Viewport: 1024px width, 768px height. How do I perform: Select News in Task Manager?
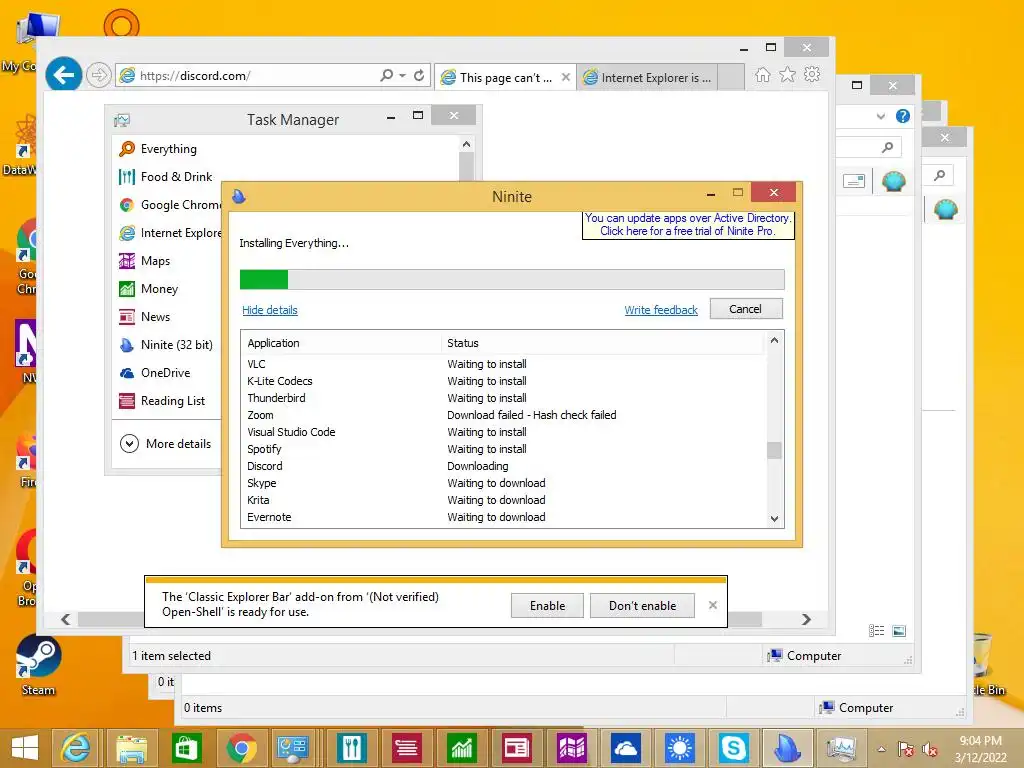(155, 317)
